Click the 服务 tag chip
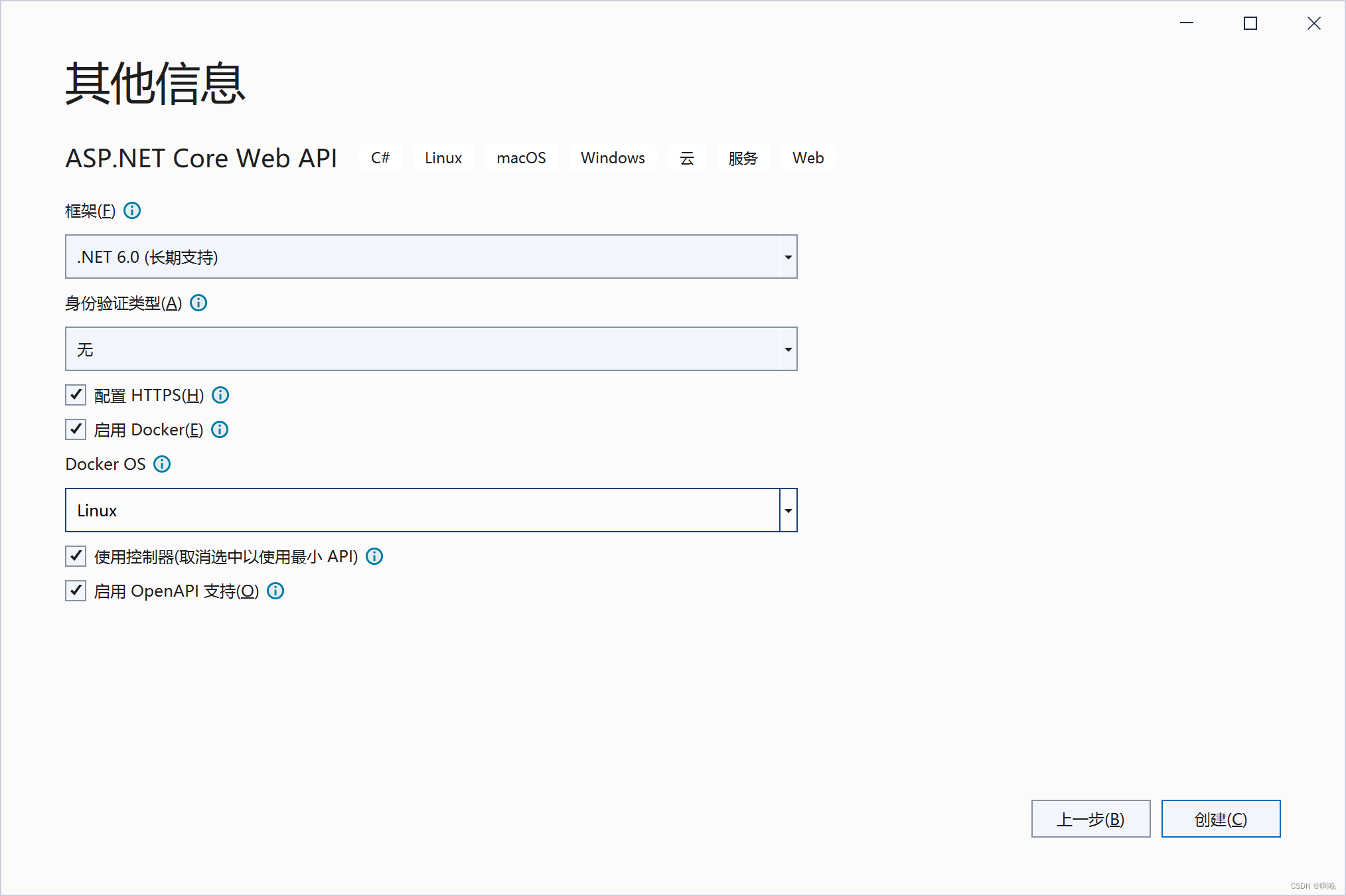 point(743,158)
